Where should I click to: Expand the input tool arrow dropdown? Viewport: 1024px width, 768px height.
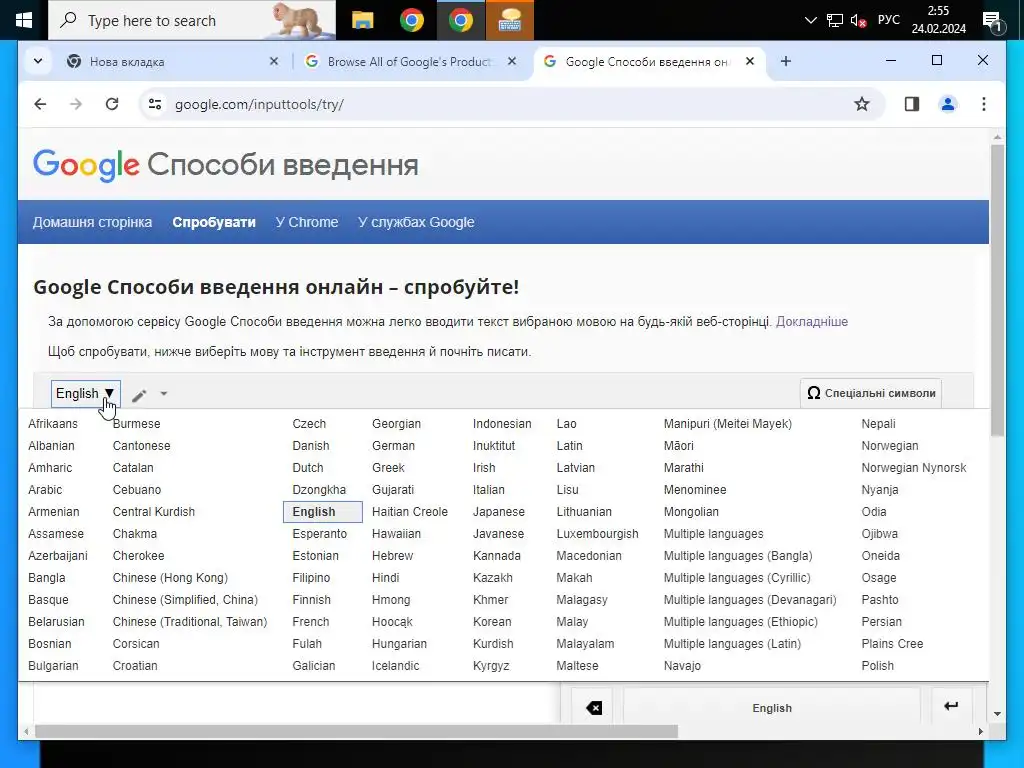click(164, 394)
